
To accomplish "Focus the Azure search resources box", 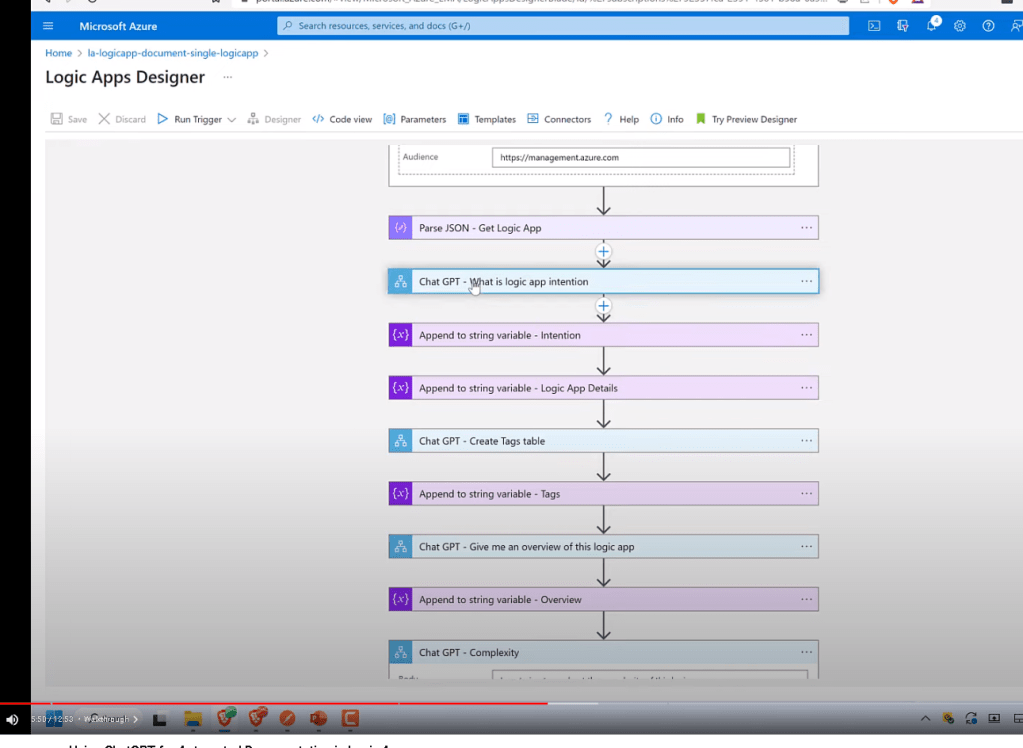I will (x=563, y=25).
